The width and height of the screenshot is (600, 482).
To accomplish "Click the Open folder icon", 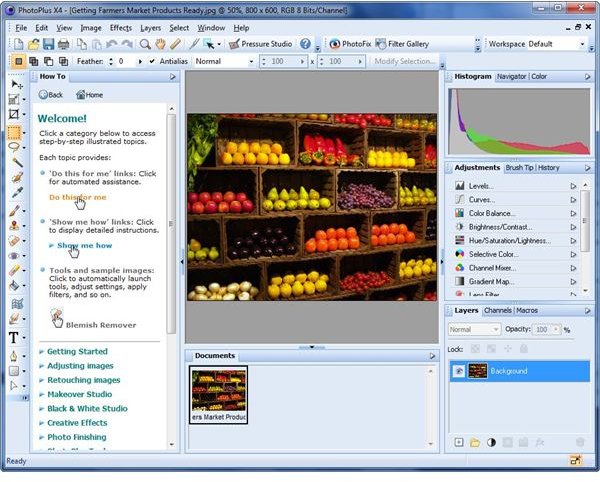I will (x=33, y=44).
